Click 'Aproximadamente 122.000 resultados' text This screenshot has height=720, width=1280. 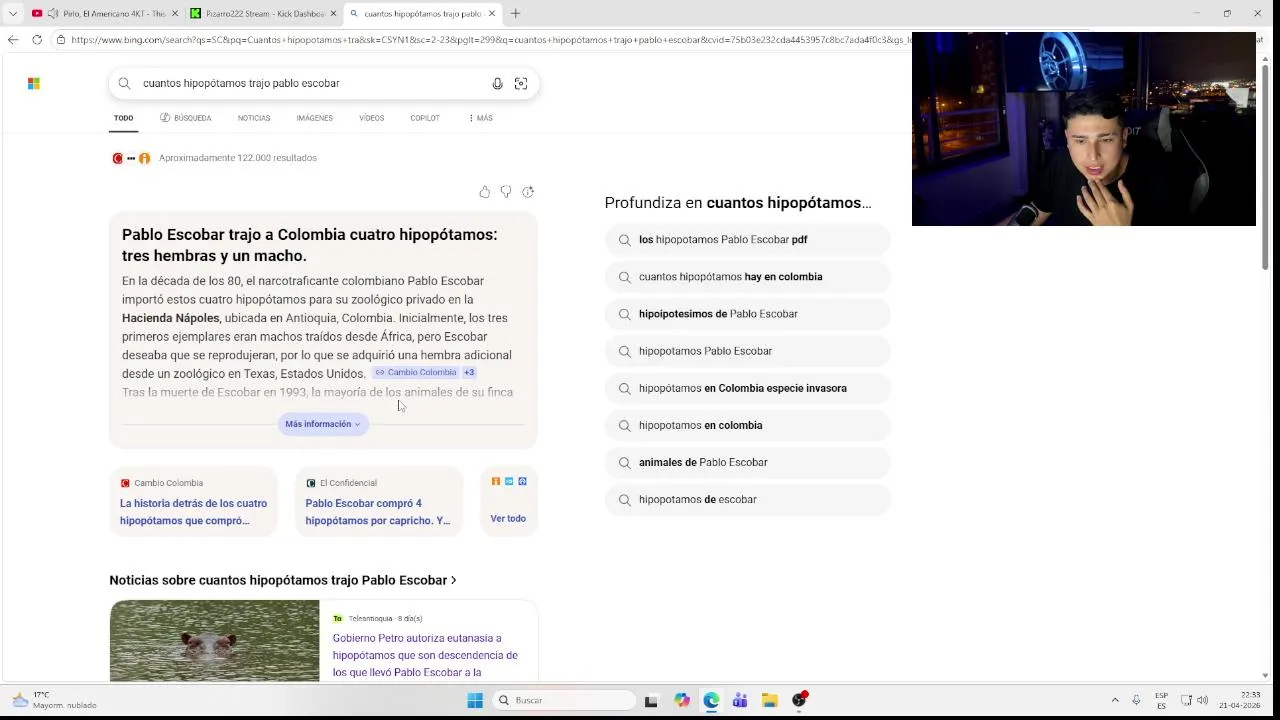(238, 158)
